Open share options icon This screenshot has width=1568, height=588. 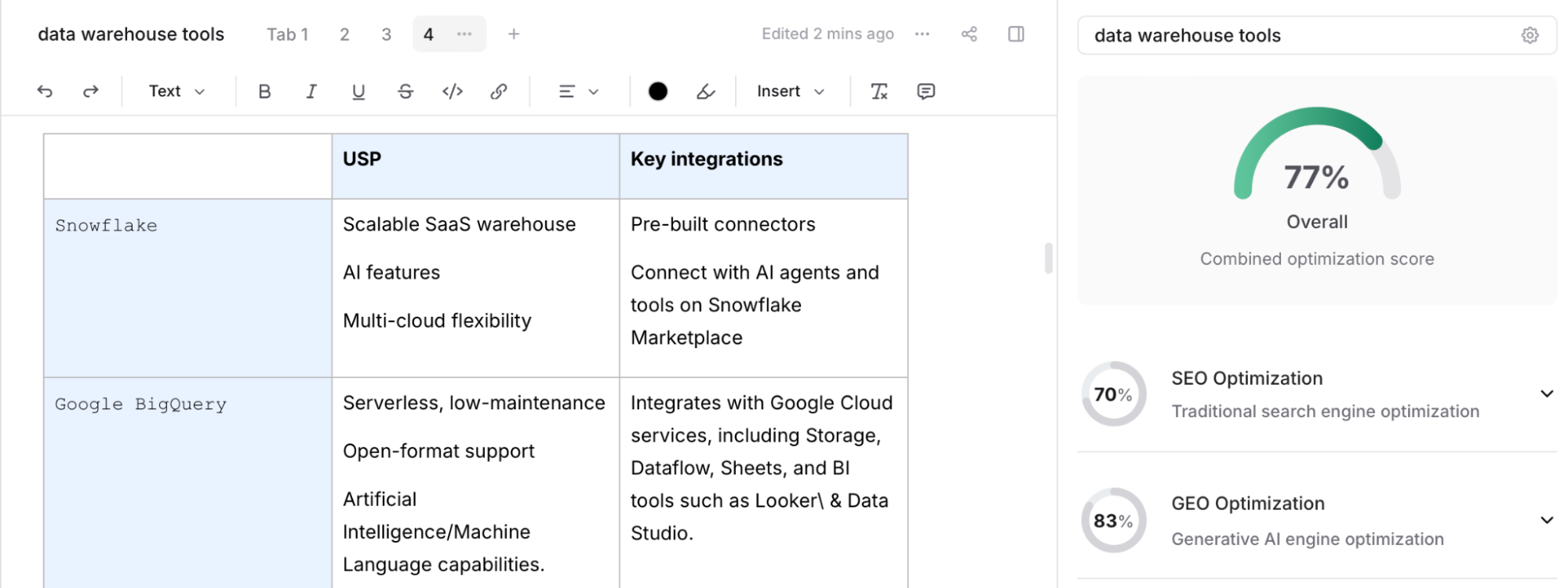tap(970, 34)
